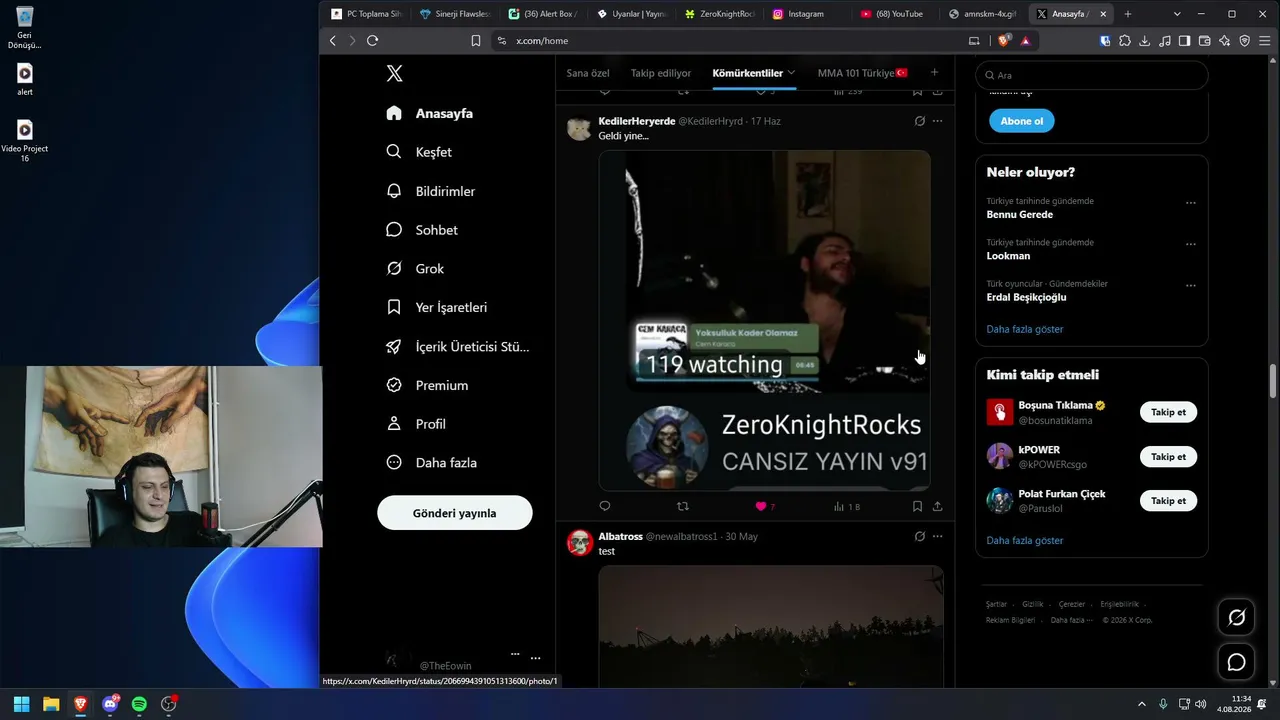Open more options for Lookman trend
The image size is (1280, 720).
pos(1191,244)
